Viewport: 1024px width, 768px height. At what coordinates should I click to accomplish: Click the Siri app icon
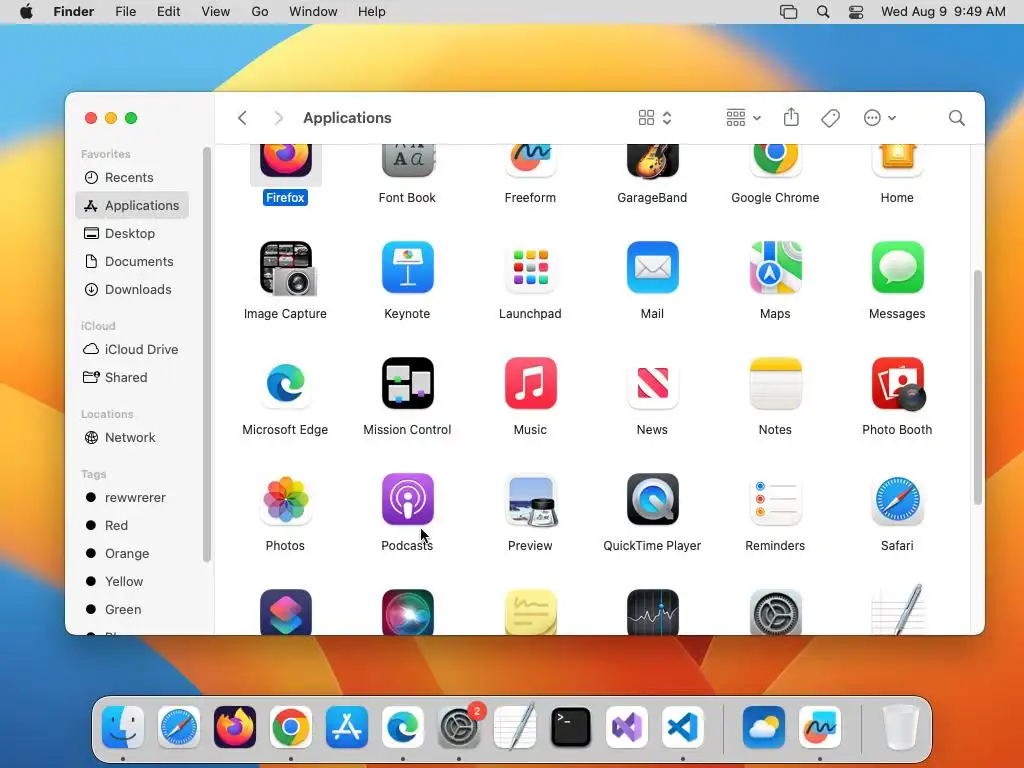408,612
